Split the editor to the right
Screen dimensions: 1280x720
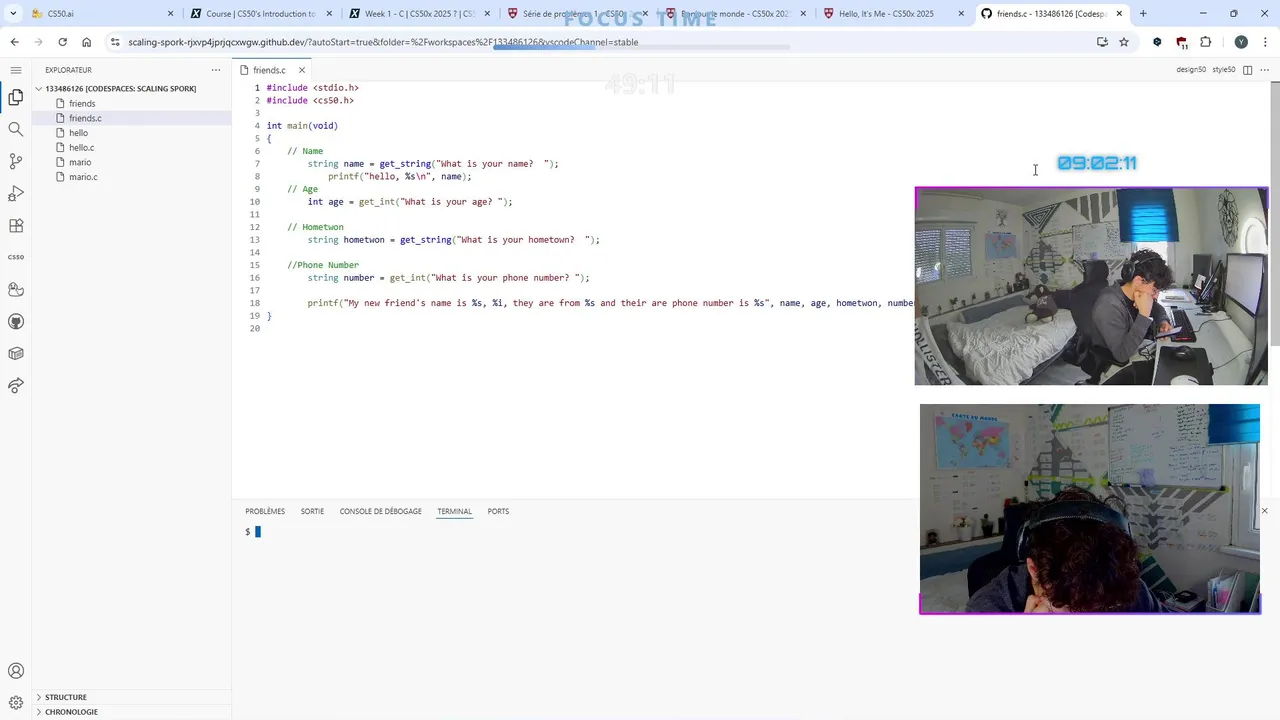click(1247, 70)
